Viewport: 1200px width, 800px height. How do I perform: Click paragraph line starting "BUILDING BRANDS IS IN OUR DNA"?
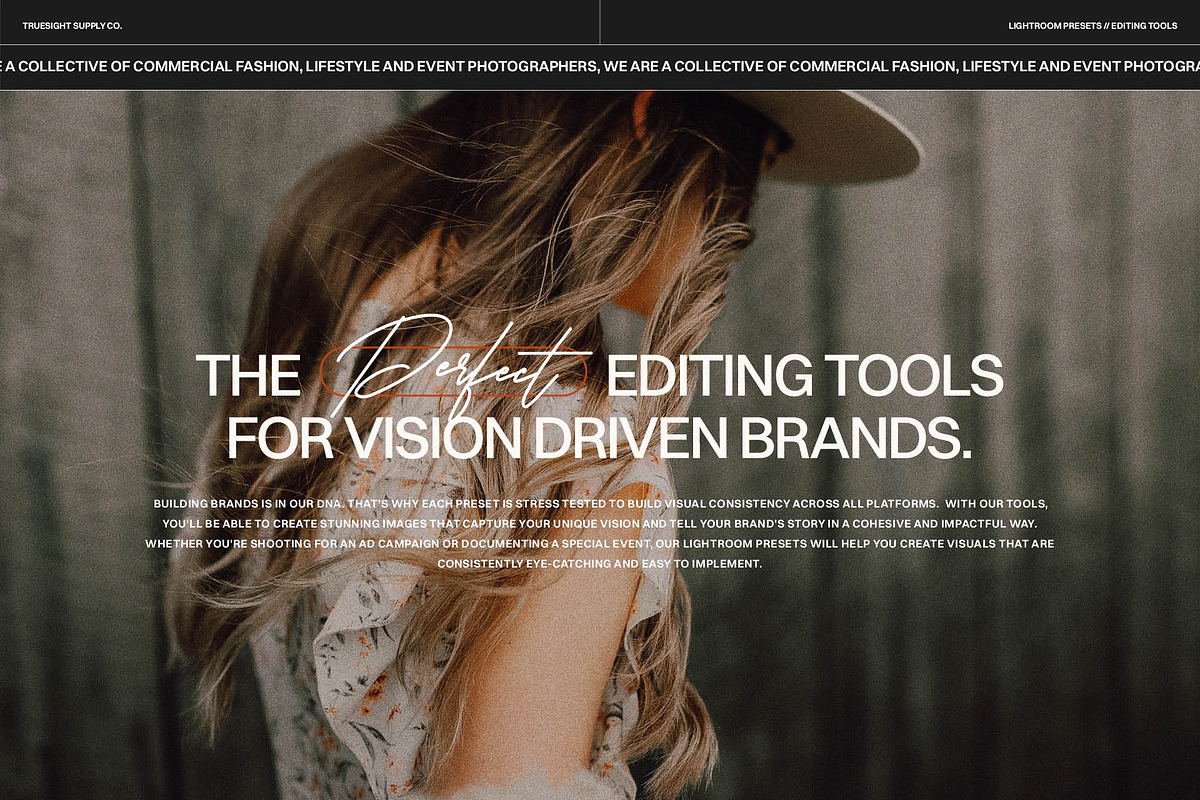coord(600,503)
